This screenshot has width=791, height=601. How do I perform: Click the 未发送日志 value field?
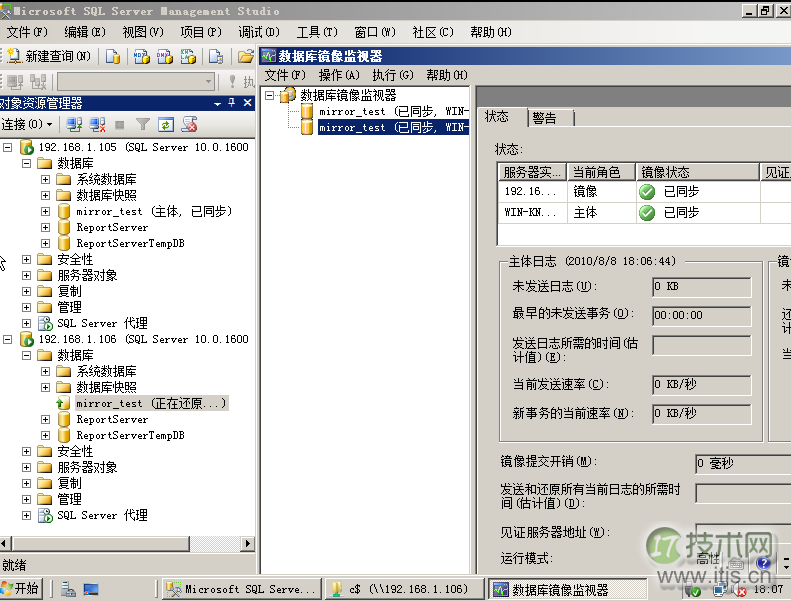(701, 287)
